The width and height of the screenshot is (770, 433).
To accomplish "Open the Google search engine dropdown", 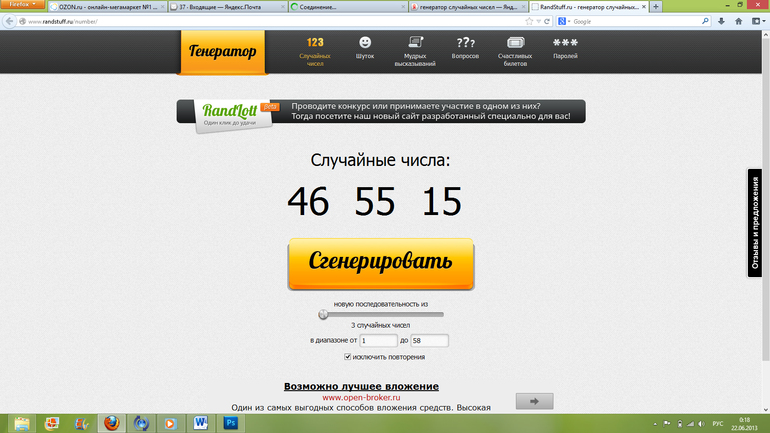I will click(566, 21).
